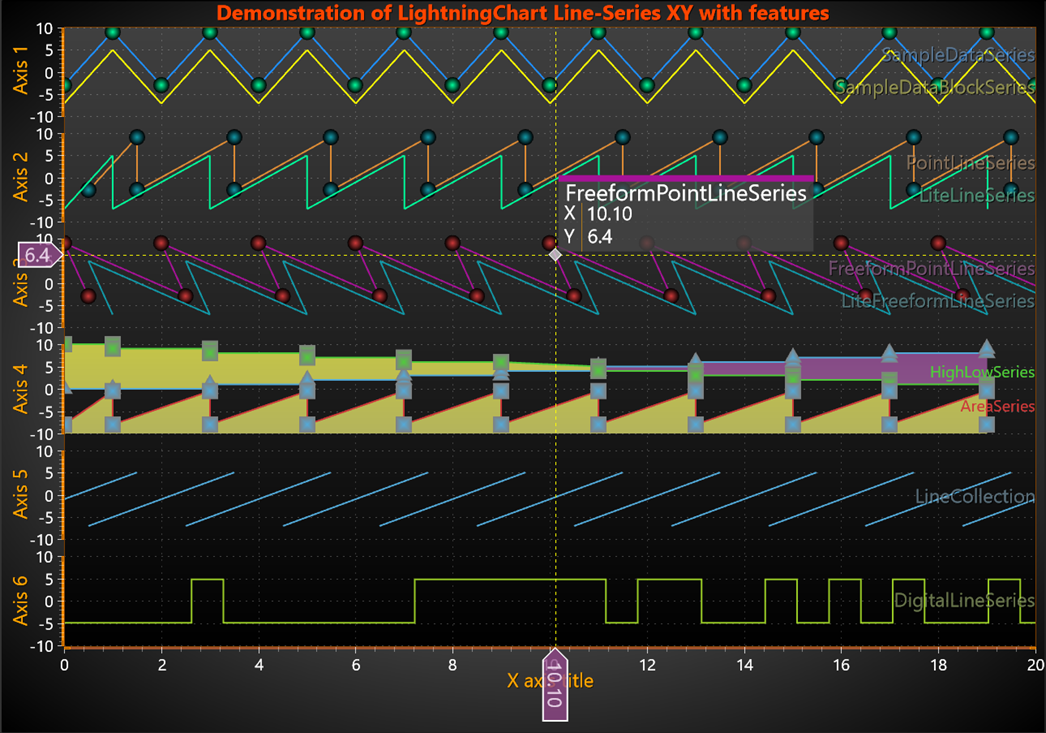
Task: Select the LineCollection label
Action: [975, 496]
